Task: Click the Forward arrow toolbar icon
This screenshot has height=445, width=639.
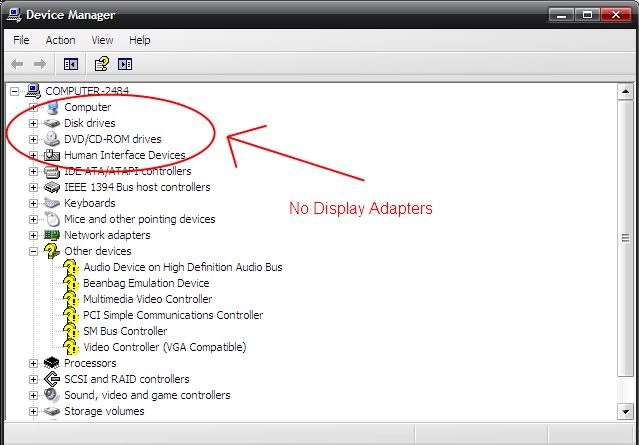Action: pyautogui.click(x=40, y=64)
